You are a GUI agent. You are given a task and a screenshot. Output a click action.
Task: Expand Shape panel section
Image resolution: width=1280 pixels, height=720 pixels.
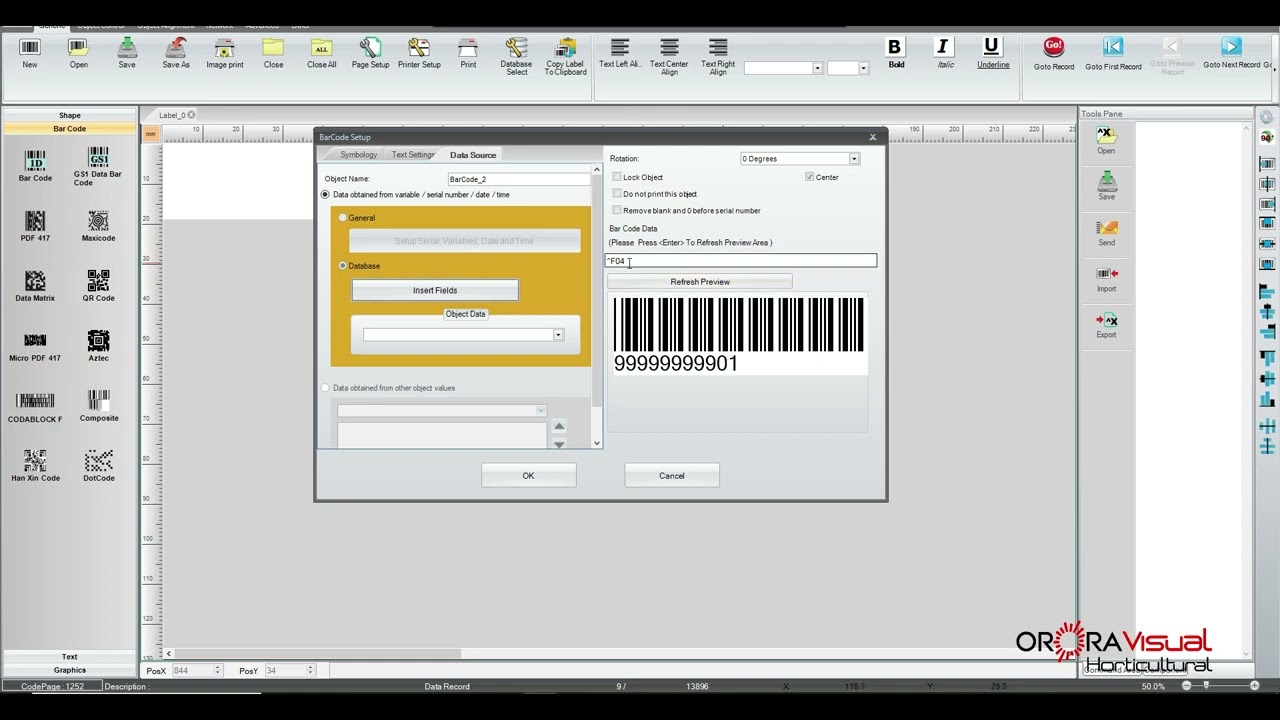[x=69, y=115]
